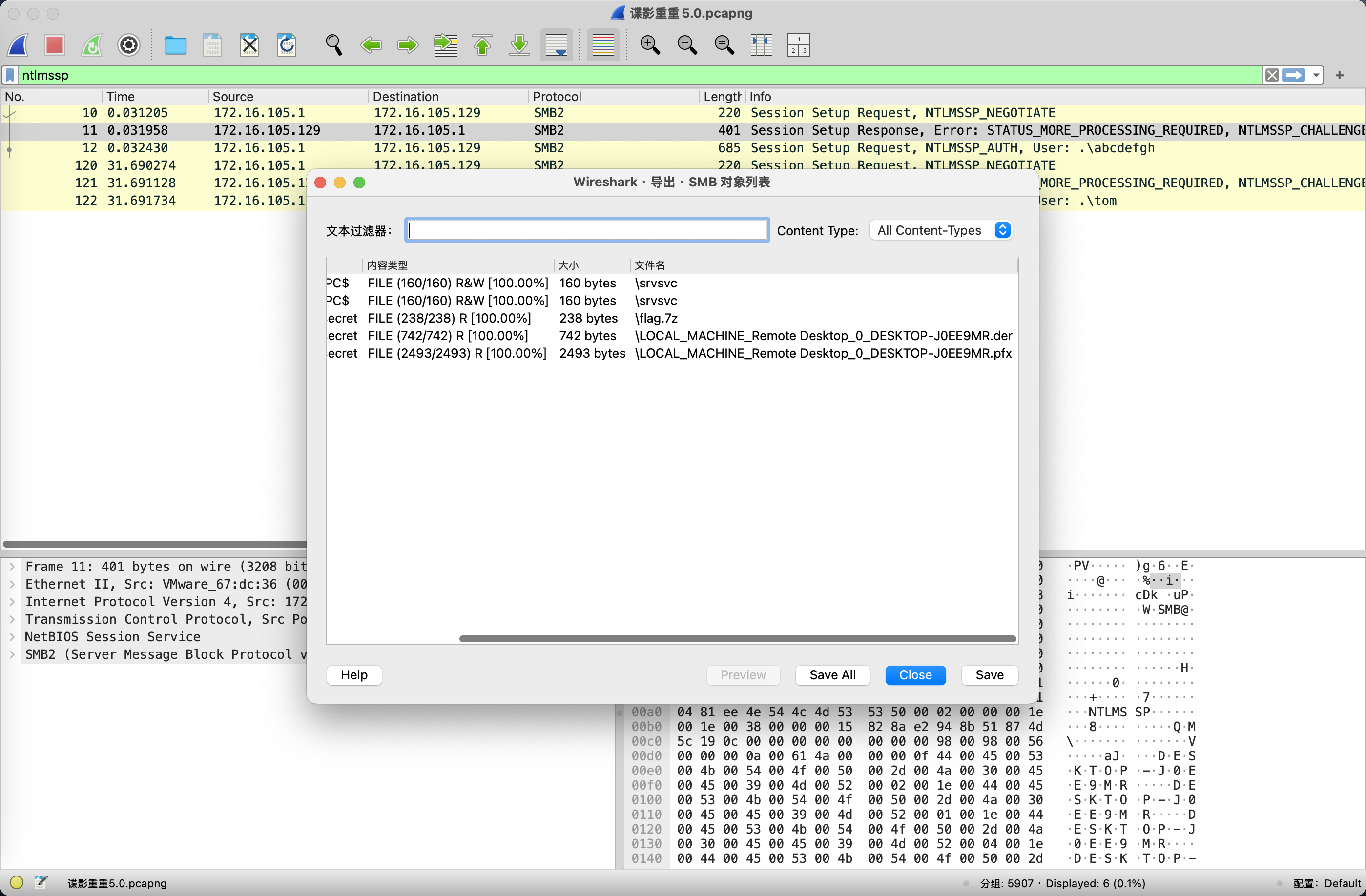The image size is (1366, 896).
Task: Toggle packet list colorization
Action: tap(602, 45)
